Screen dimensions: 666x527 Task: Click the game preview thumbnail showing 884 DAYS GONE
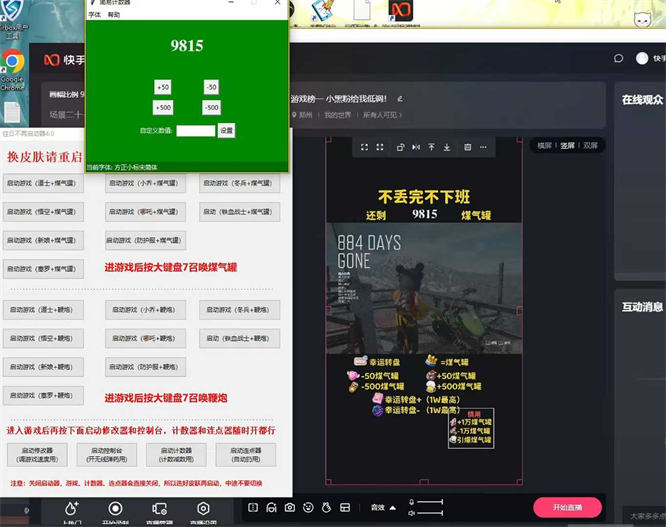[x=424, y=288]
